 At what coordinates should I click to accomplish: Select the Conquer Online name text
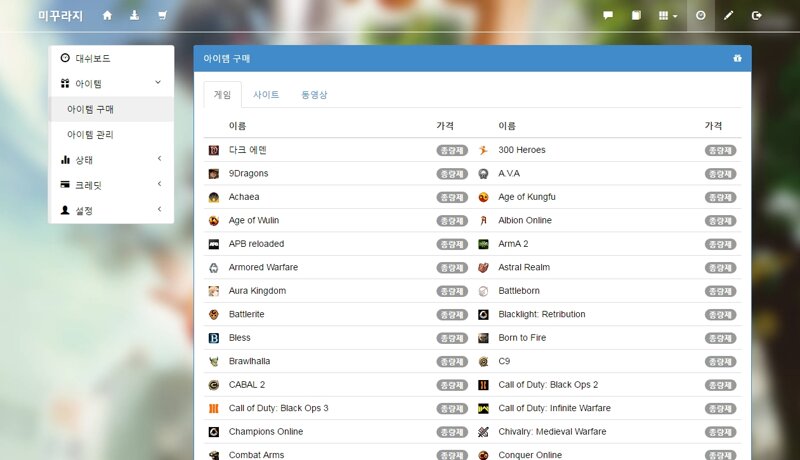(x=530, y=454)
